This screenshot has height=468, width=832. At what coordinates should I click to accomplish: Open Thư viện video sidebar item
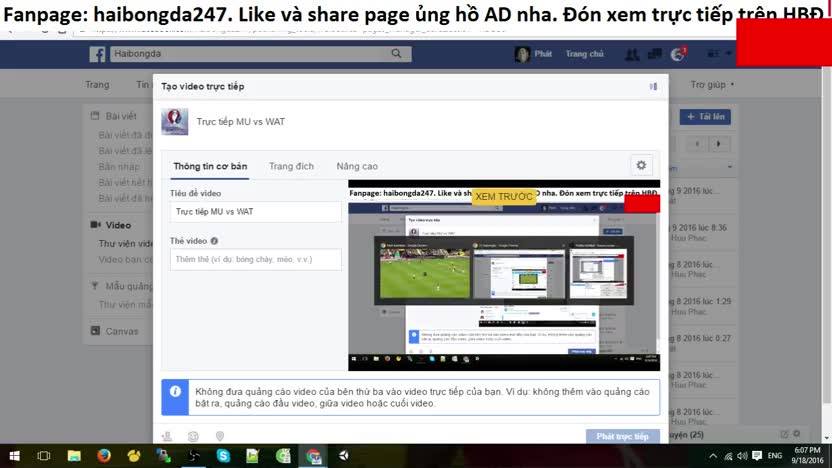click(125, 244)
